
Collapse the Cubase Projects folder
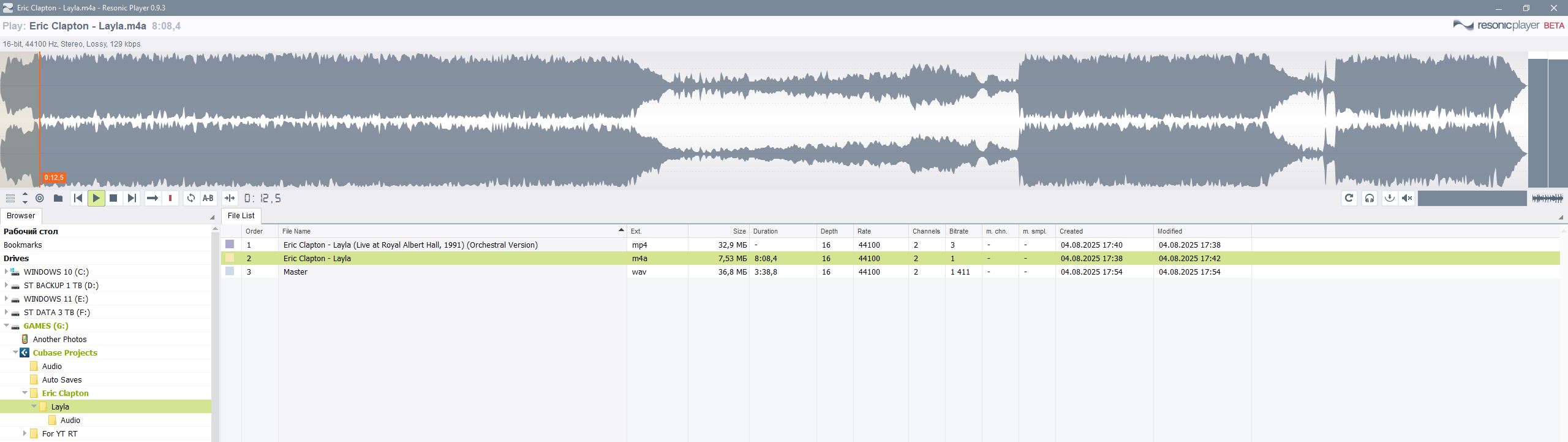(15, 352)
